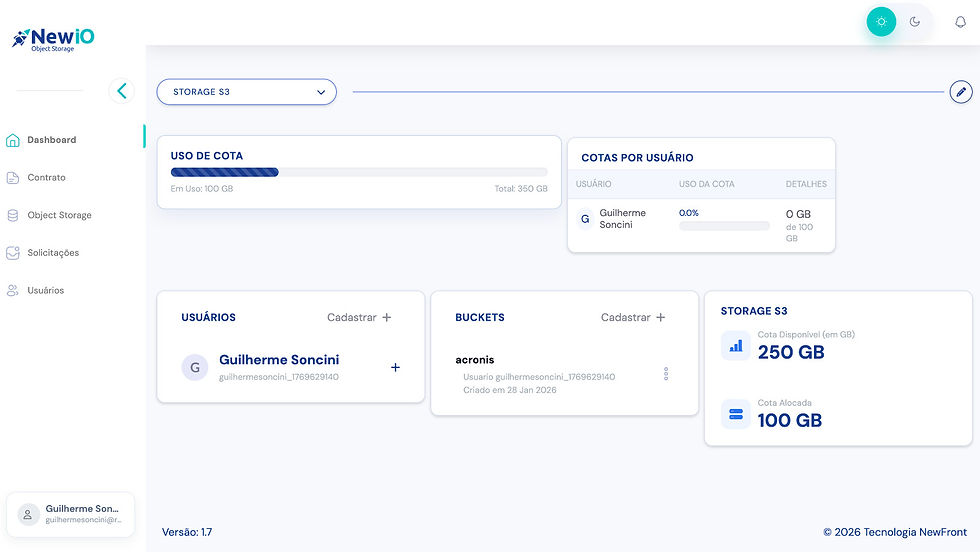Click the pencil edit icon
Screen dimensions: 980x552
point(961,92)
